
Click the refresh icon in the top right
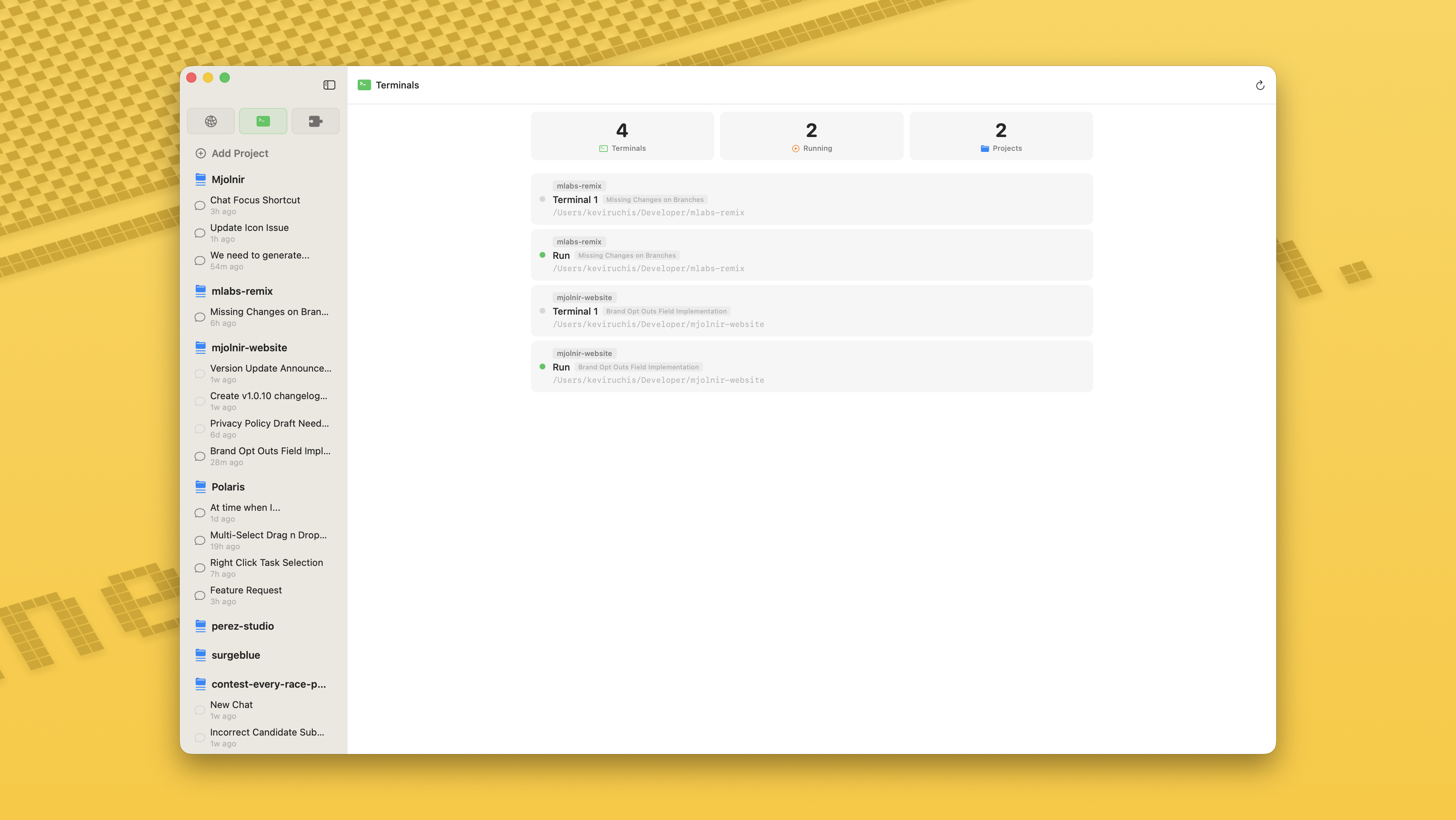(x=1260, y=85)
